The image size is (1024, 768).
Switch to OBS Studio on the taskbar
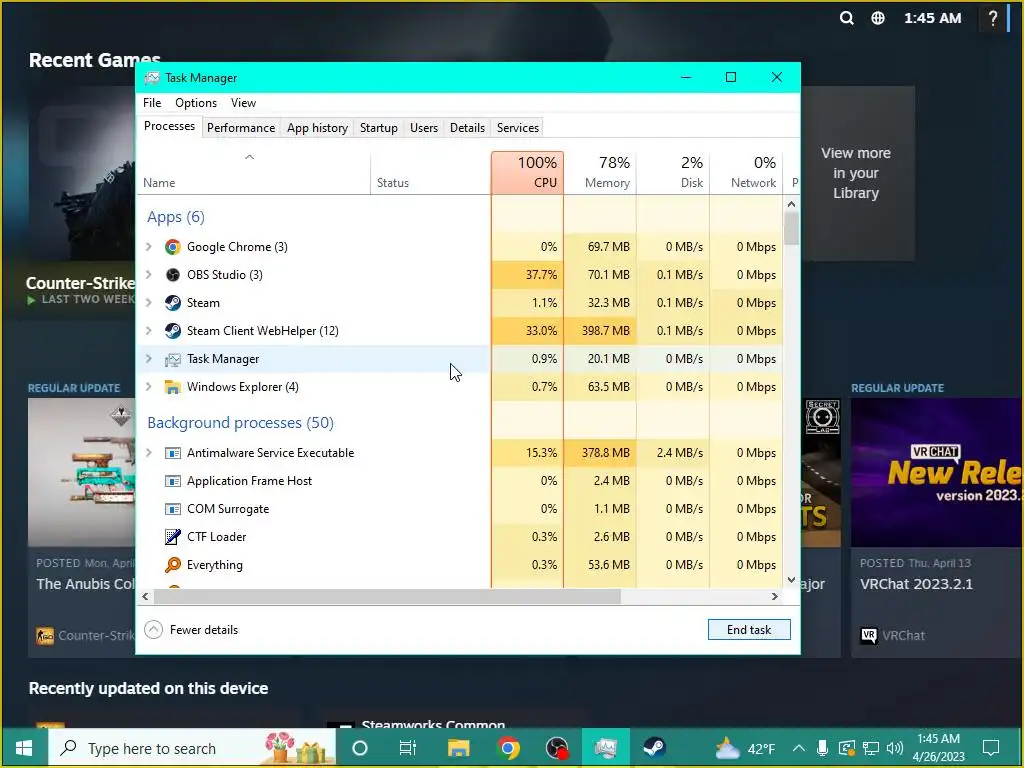557,748
